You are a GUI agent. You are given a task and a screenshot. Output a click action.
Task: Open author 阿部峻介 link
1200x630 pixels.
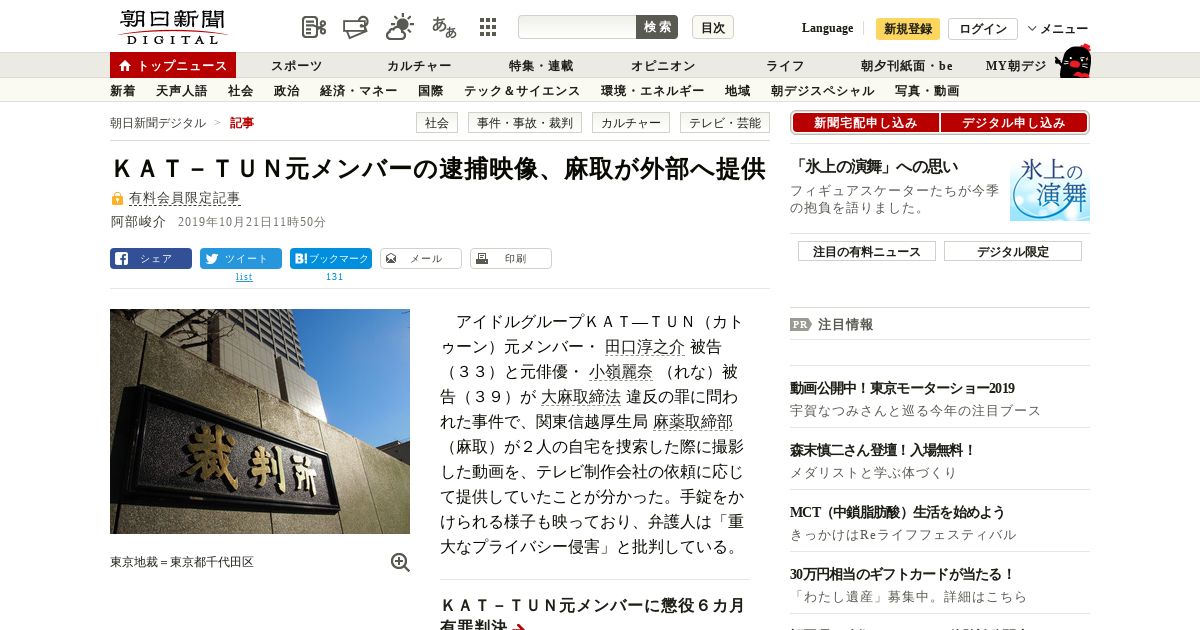(138, 222)
